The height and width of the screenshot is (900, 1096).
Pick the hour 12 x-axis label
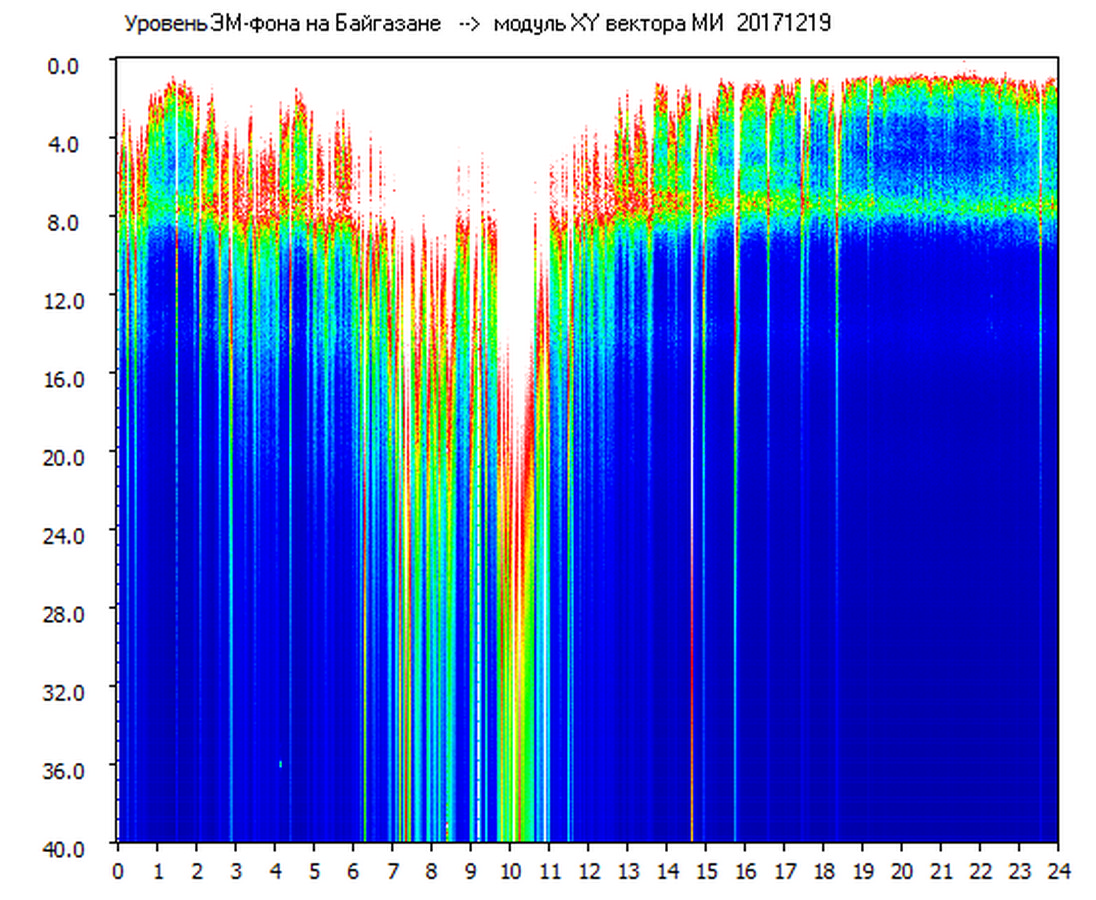588,870
